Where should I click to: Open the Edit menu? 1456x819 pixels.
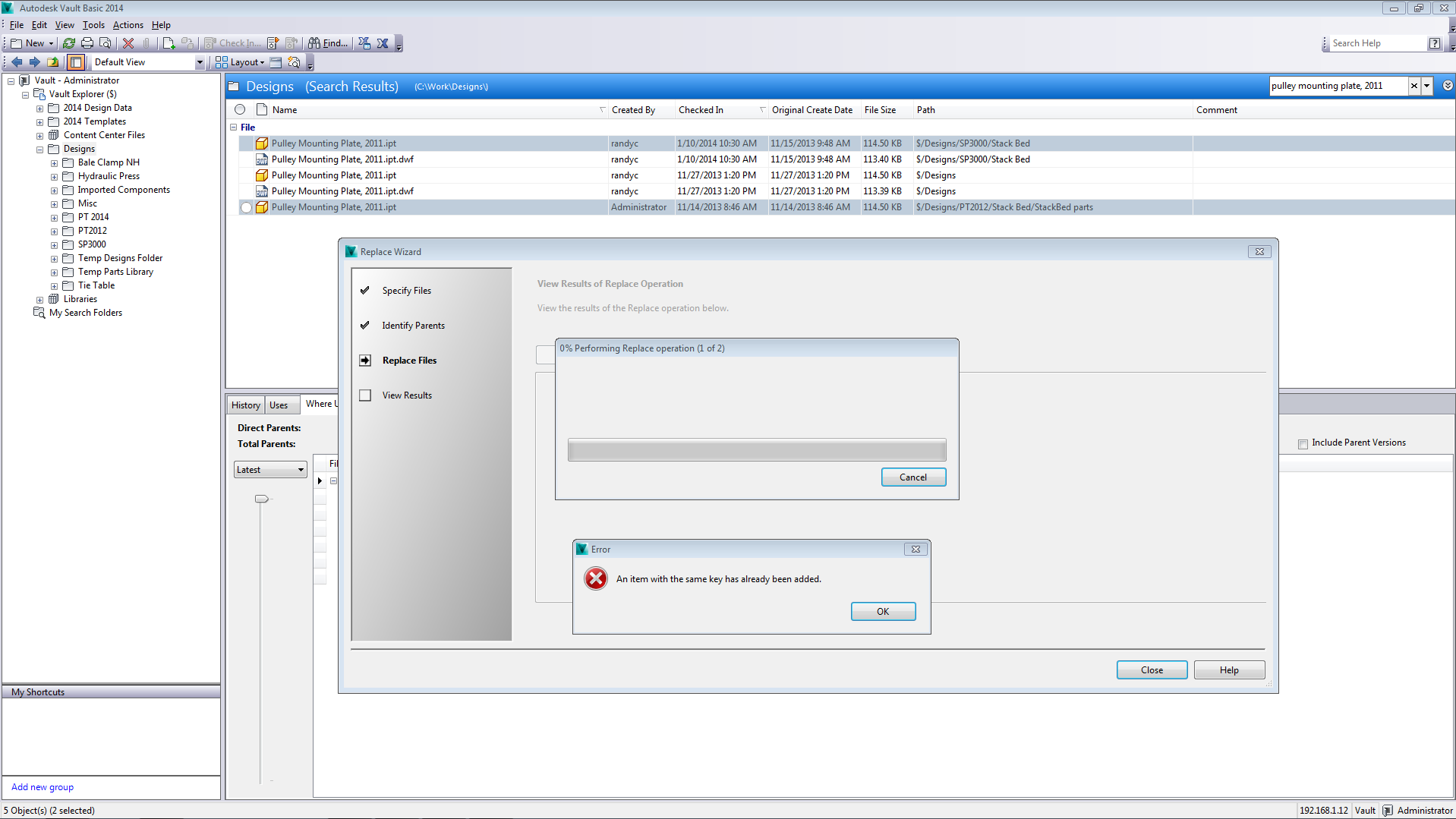click(39, 25)
